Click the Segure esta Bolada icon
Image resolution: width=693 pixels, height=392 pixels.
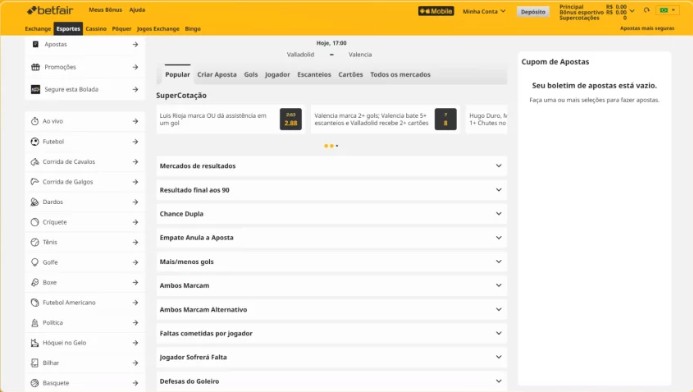click(35, 89)
